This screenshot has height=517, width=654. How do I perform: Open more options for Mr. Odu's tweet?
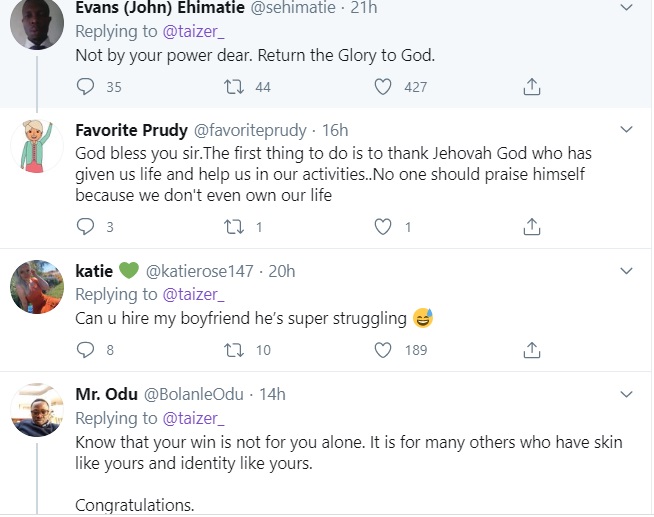click(x=627, y=394)
